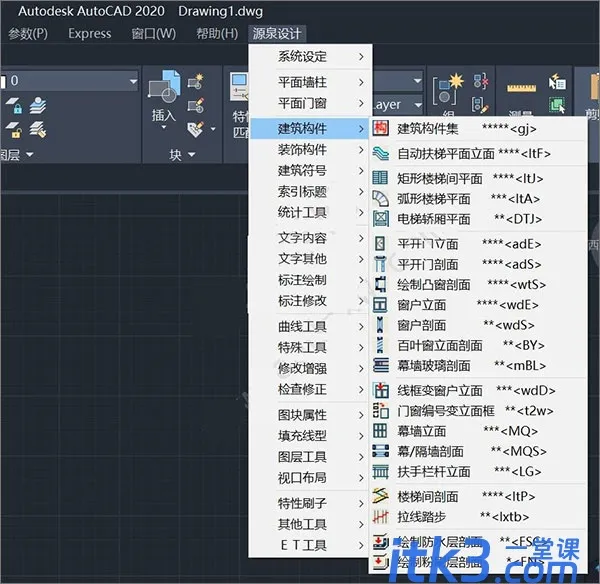Click the group sunburst icon in ribbon
The width and height of the screenshot is (600, 584).
pyautogui.click(x=448, y=89)
